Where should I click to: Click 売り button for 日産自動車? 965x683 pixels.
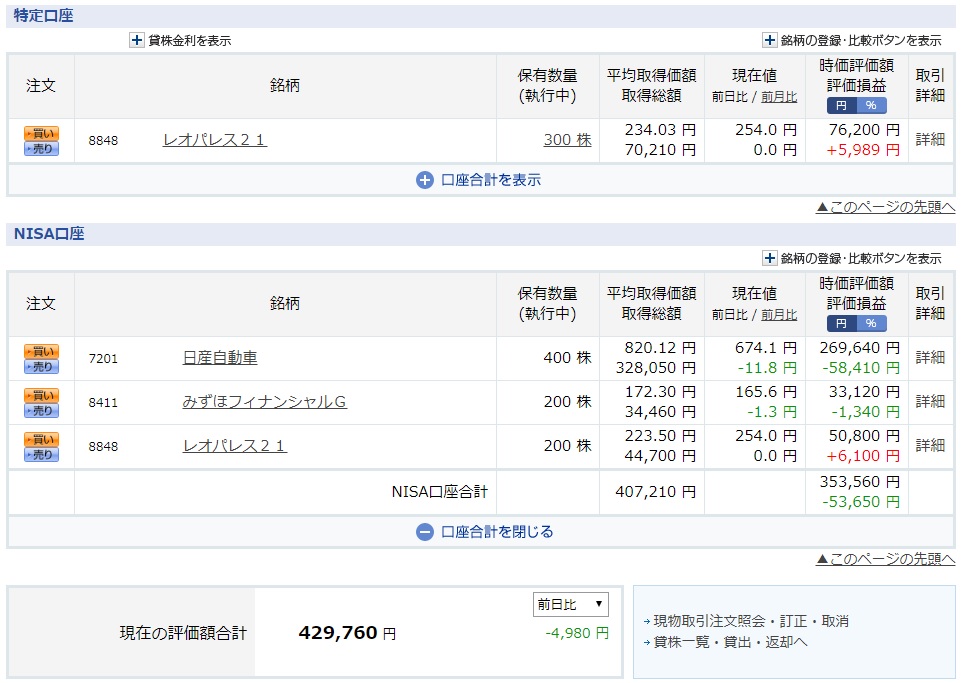click(41, 366)
